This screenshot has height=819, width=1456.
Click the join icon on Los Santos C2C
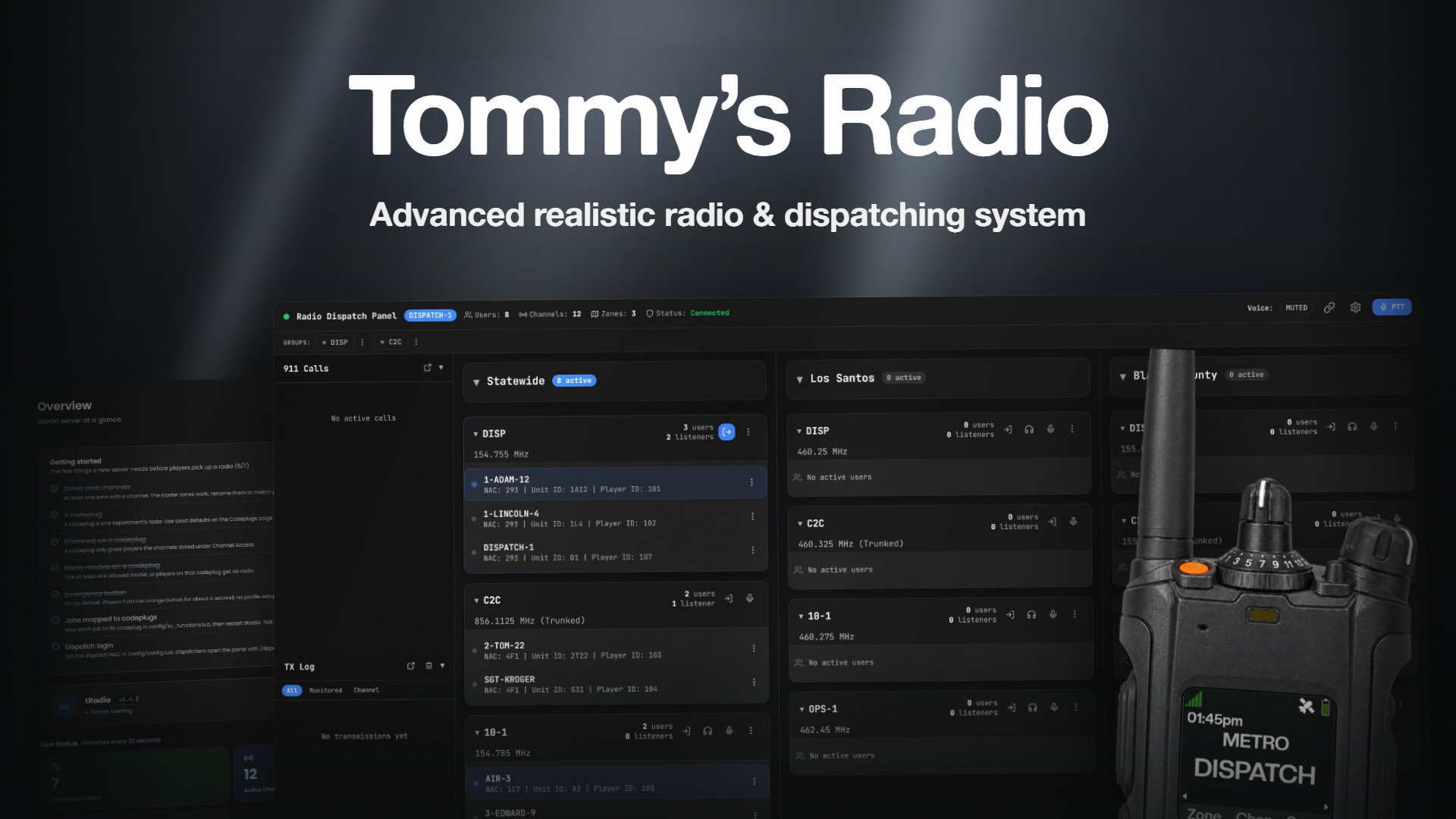[1052, 522]
